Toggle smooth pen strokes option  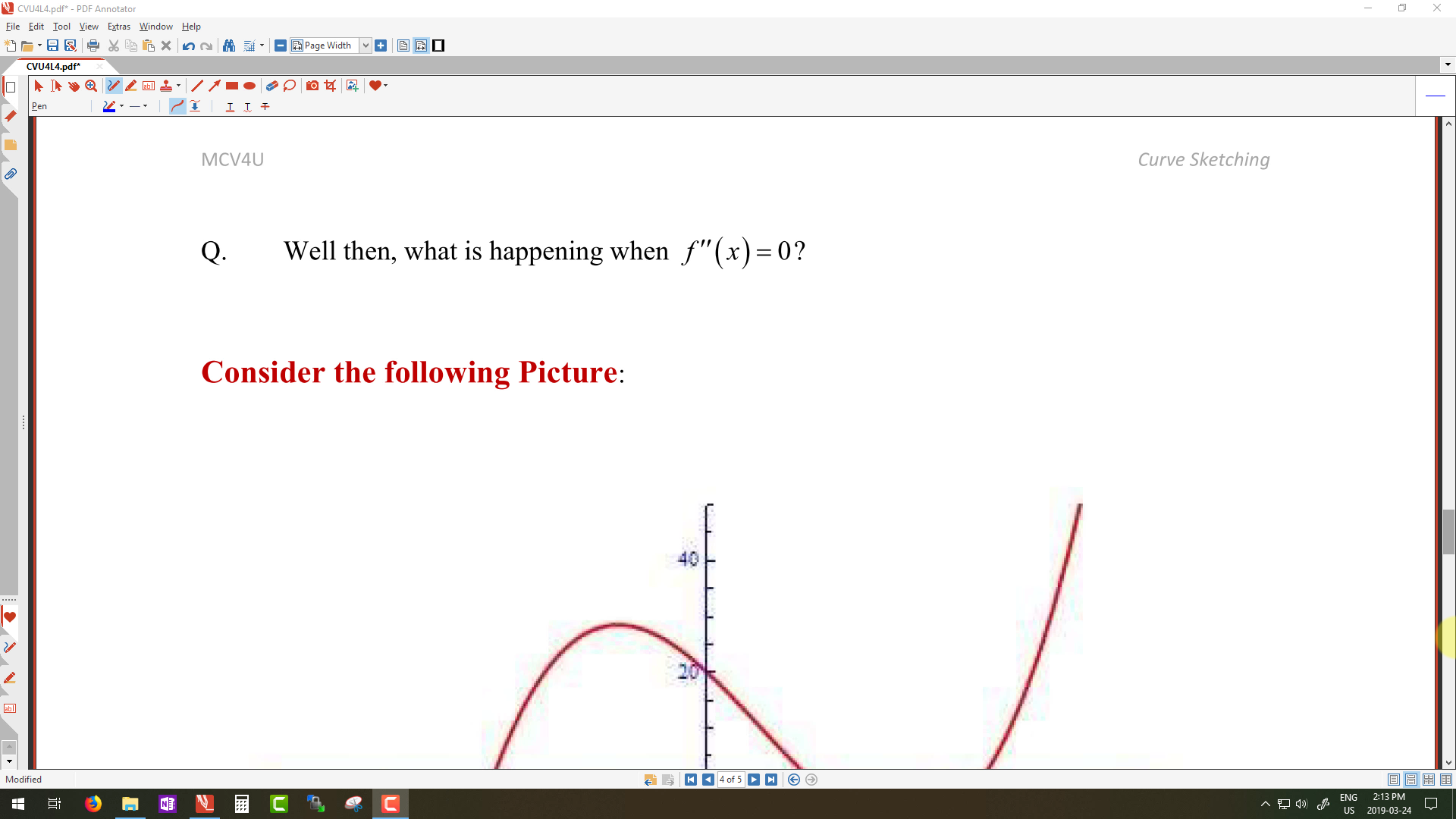(x=177, y=106)
